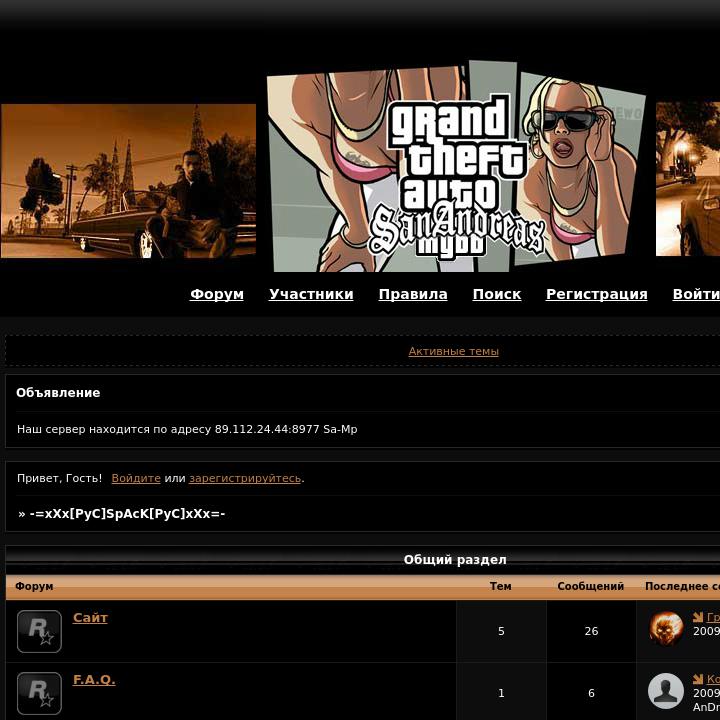Click the Войти login link in navigation
The width and height of the screenshot is (720, 720).
pyautogui.click(x=696, y=294)
